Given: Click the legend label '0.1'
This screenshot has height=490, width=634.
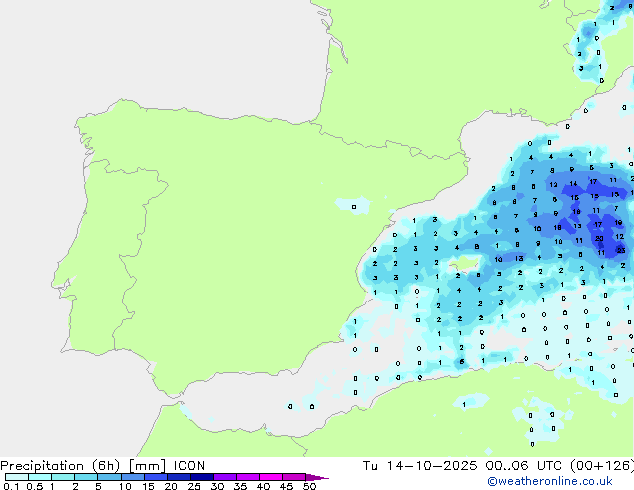Looking at the screenshot, I should pyautogui.click(x=11, y=486).
